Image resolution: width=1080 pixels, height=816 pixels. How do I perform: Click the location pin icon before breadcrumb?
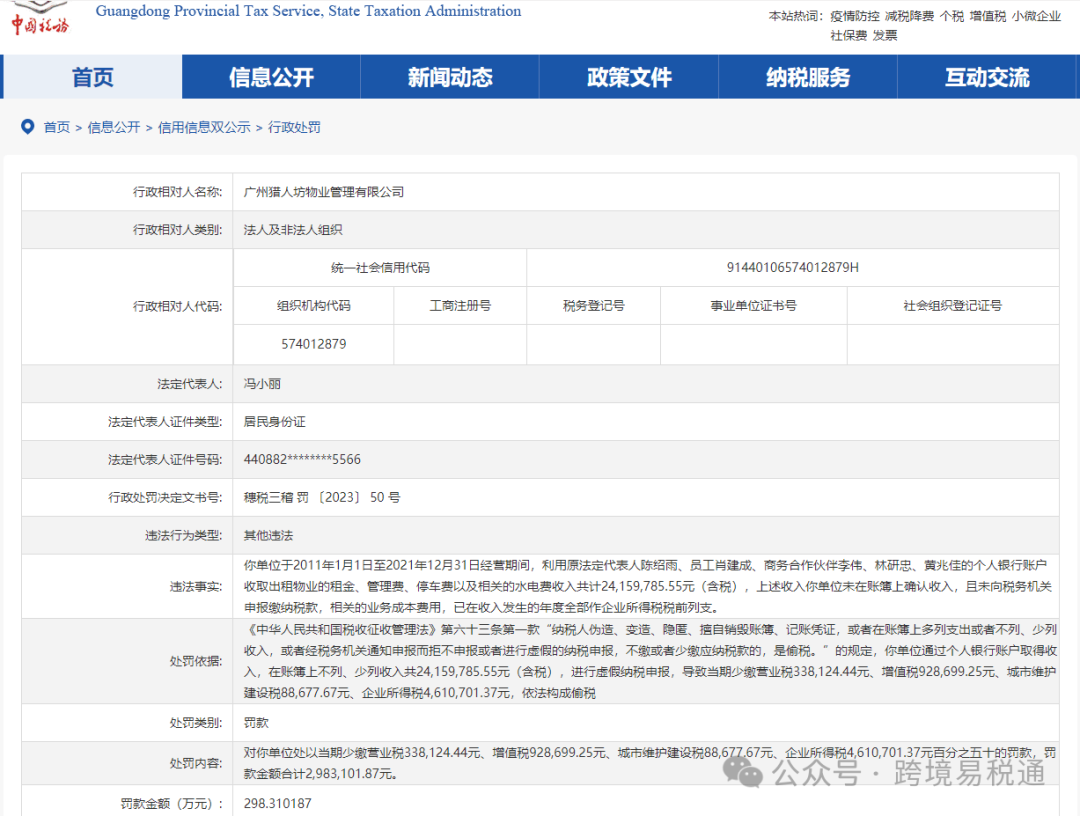[27, 127]
